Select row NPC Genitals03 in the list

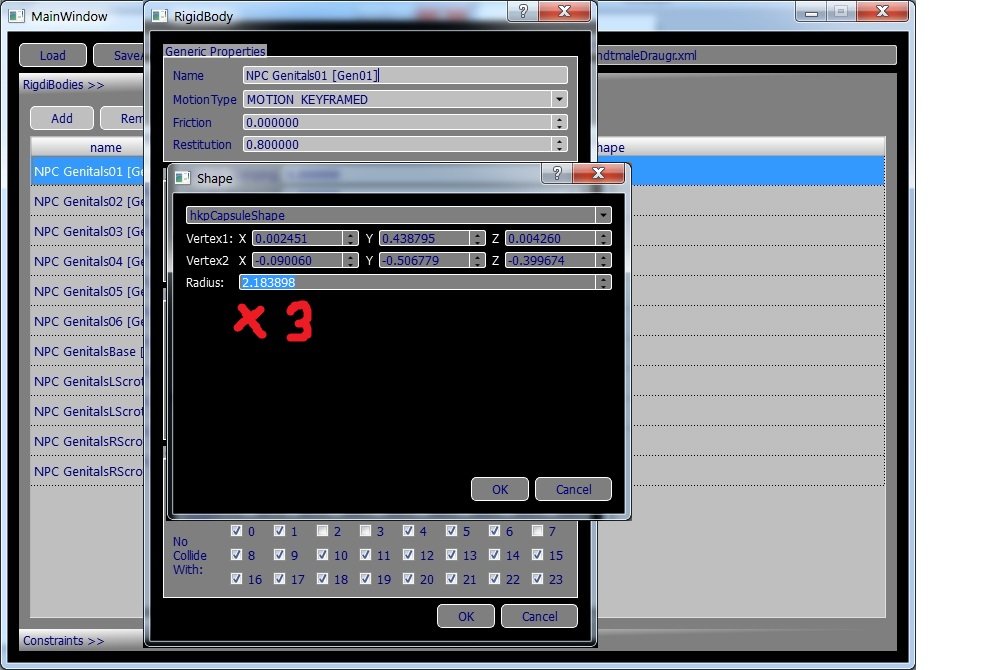[x=87, y=231]
